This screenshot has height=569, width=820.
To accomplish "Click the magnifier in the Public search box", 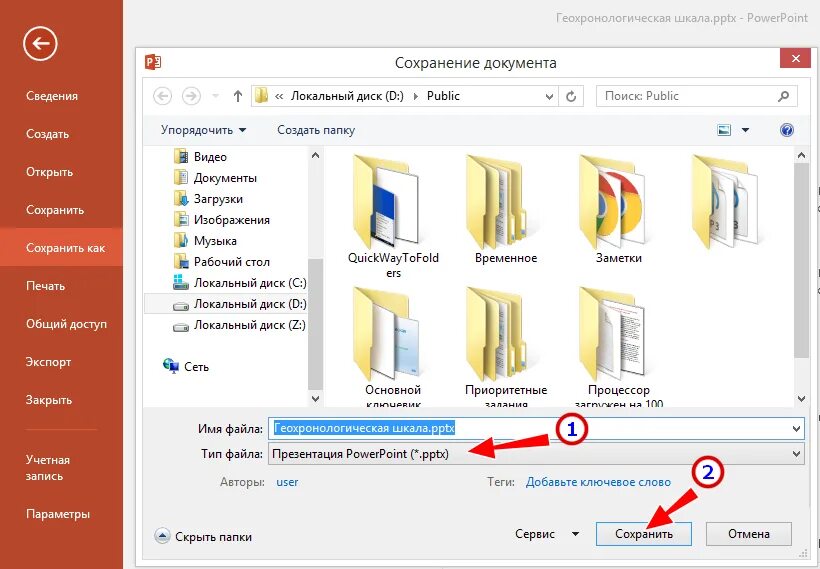I will (x=783, y=96).
